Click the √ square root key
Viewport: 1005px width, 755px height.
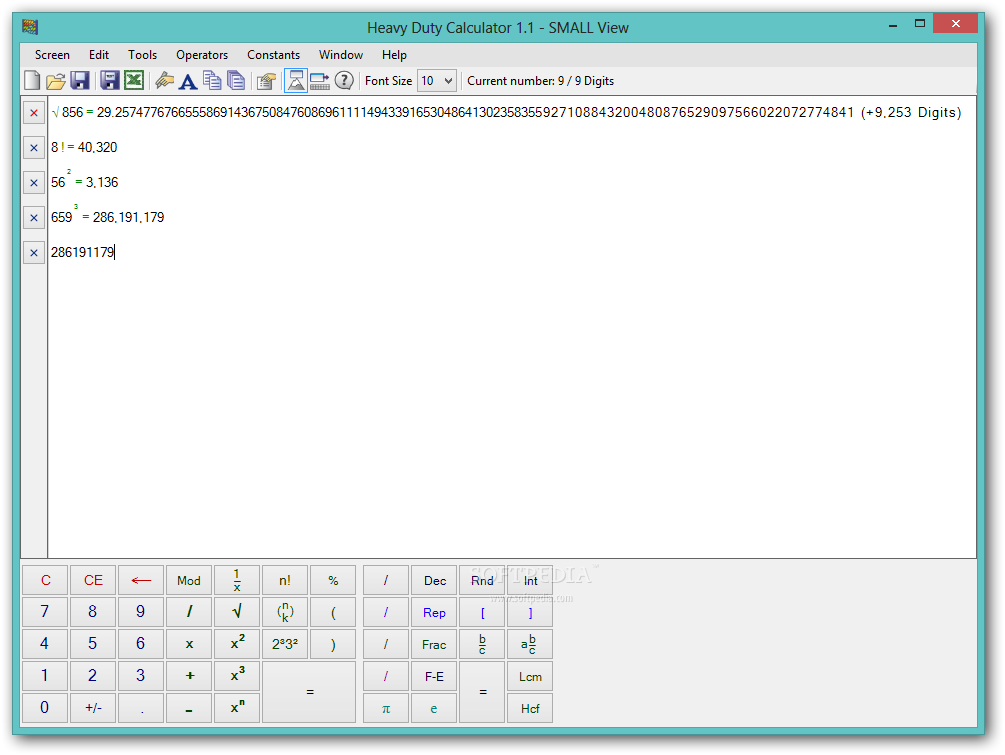[237, 612]
